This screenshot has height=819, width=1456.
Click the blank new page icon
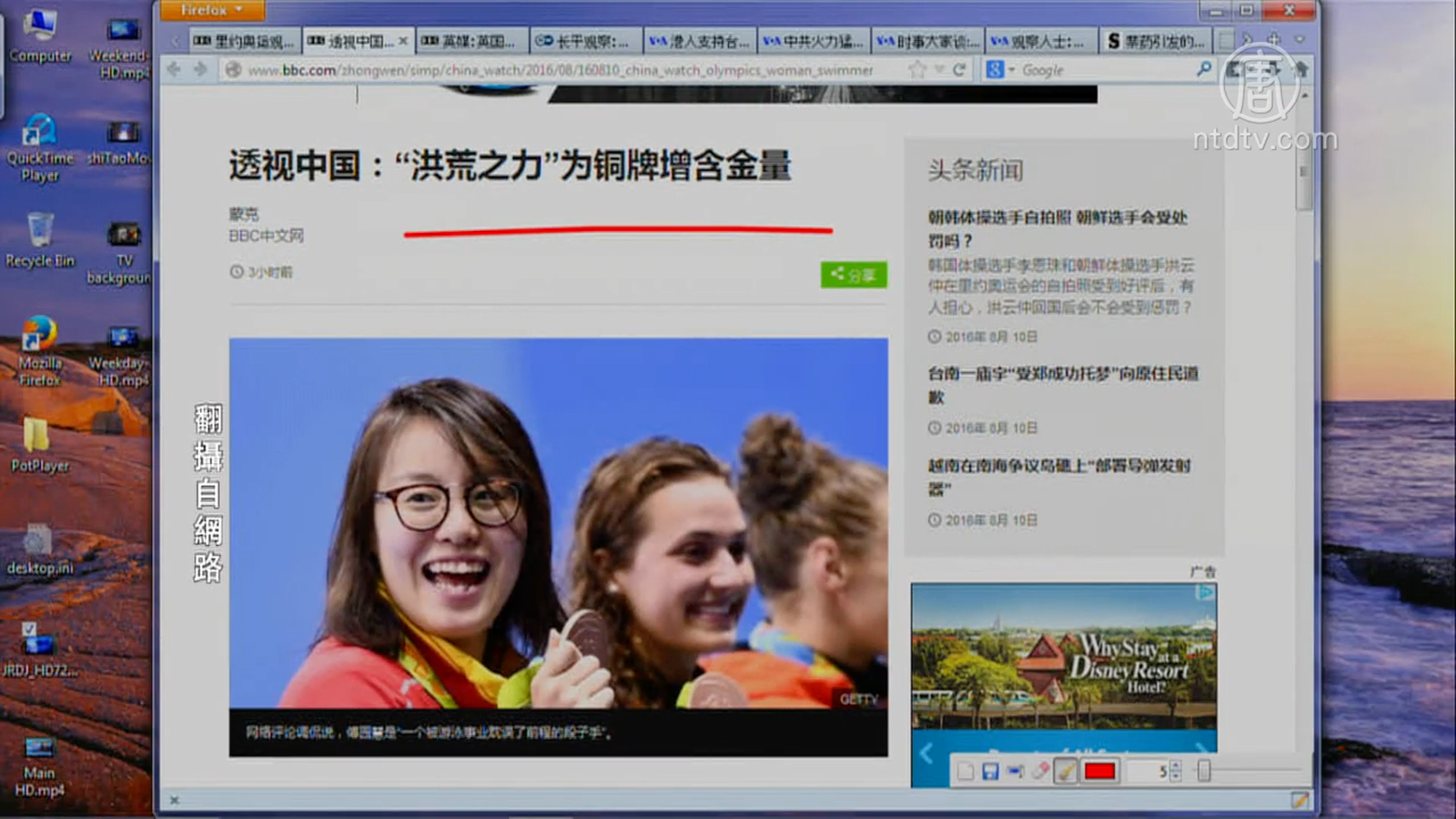pyautogui.click(x=966, y=772)
